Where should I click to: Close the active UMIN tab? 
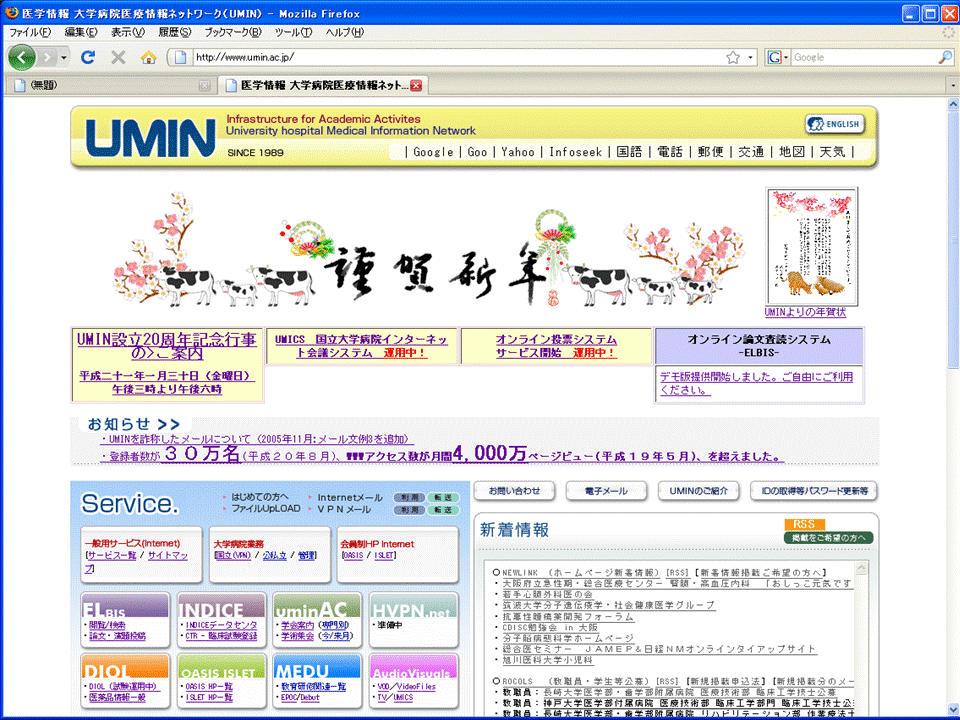tap(416, 85)
